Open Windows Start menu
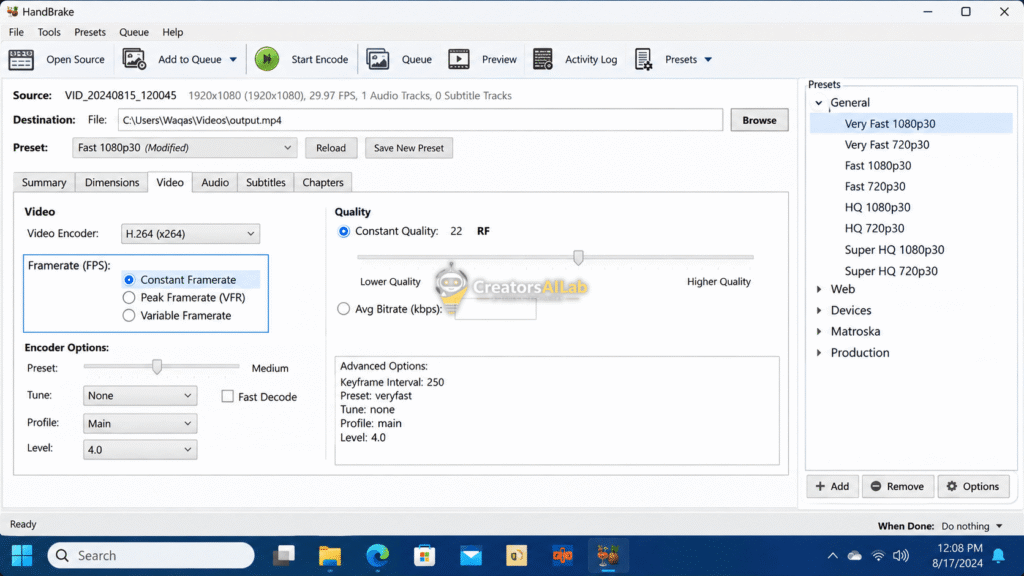Screen dimensions: 1024x576 point(22,556)
